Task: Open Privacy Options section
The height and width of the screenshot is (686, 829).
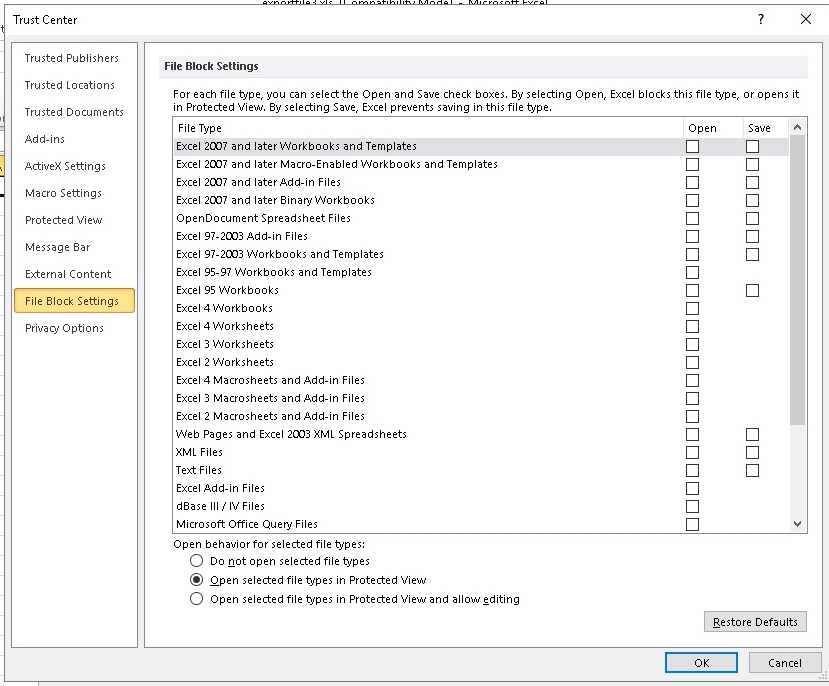Action: (x=65, y=328)
